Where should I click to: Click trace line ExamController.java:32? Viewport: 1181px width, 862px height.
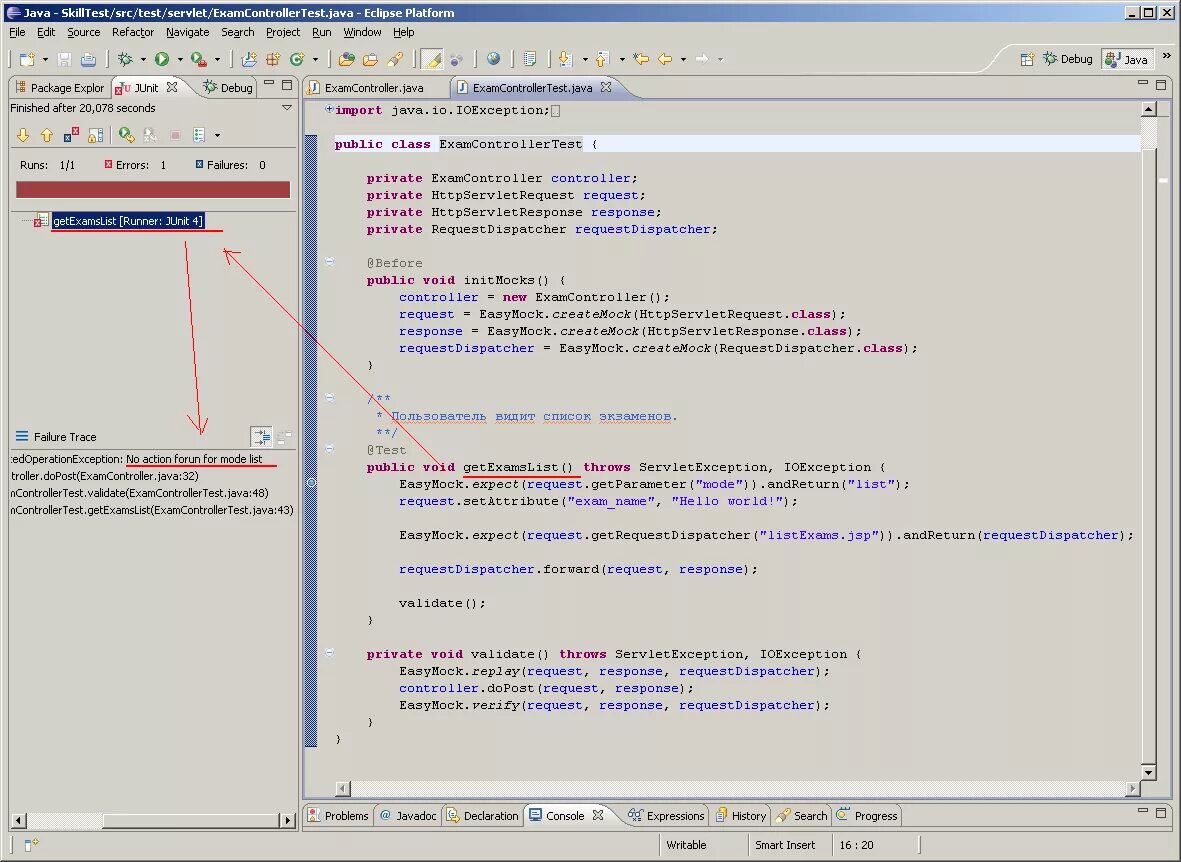coord(105,476)
